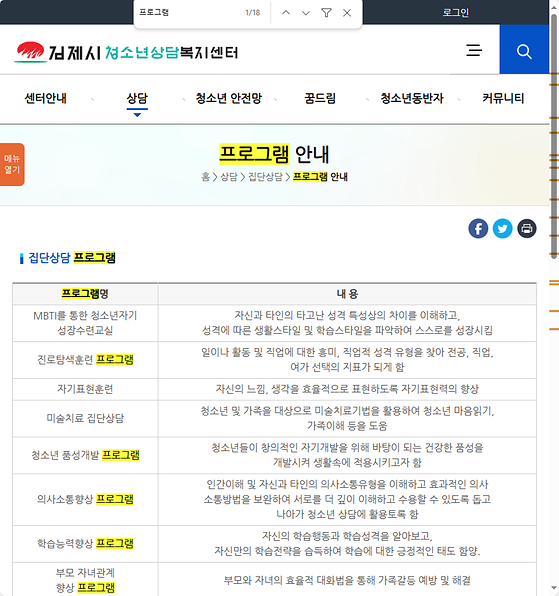Print the page with printer icon
This screenshot has width=559, height=596.
[x=527, y=229]
